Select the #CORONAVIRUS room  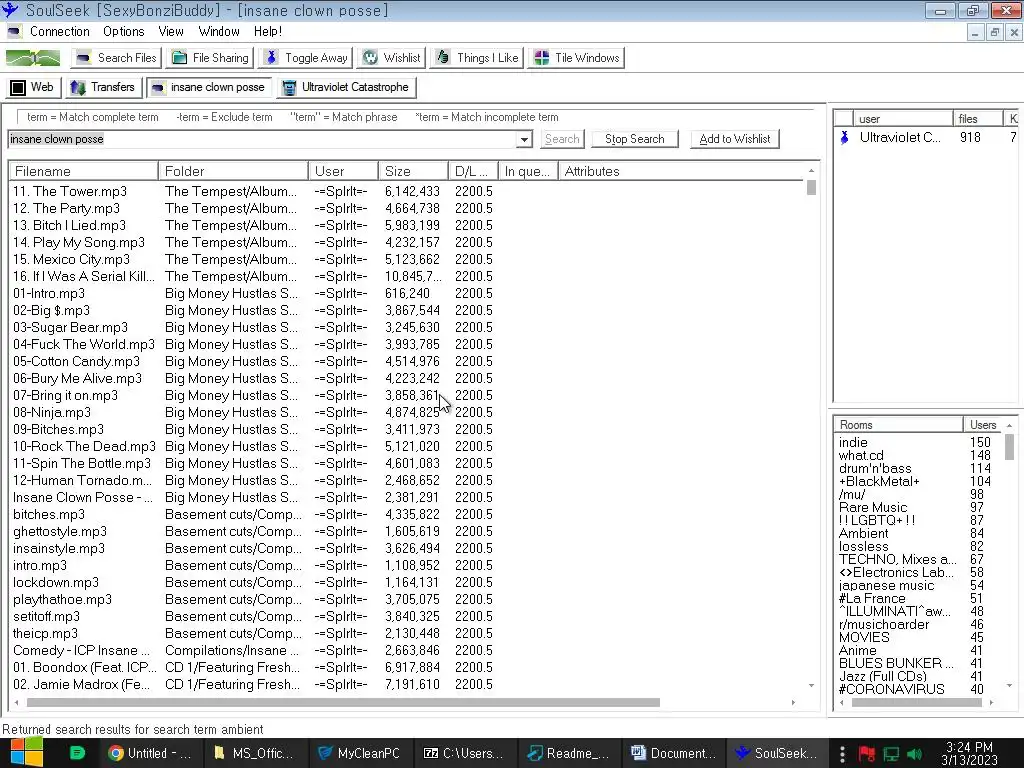pyautogui.click(x=891, y=689)
